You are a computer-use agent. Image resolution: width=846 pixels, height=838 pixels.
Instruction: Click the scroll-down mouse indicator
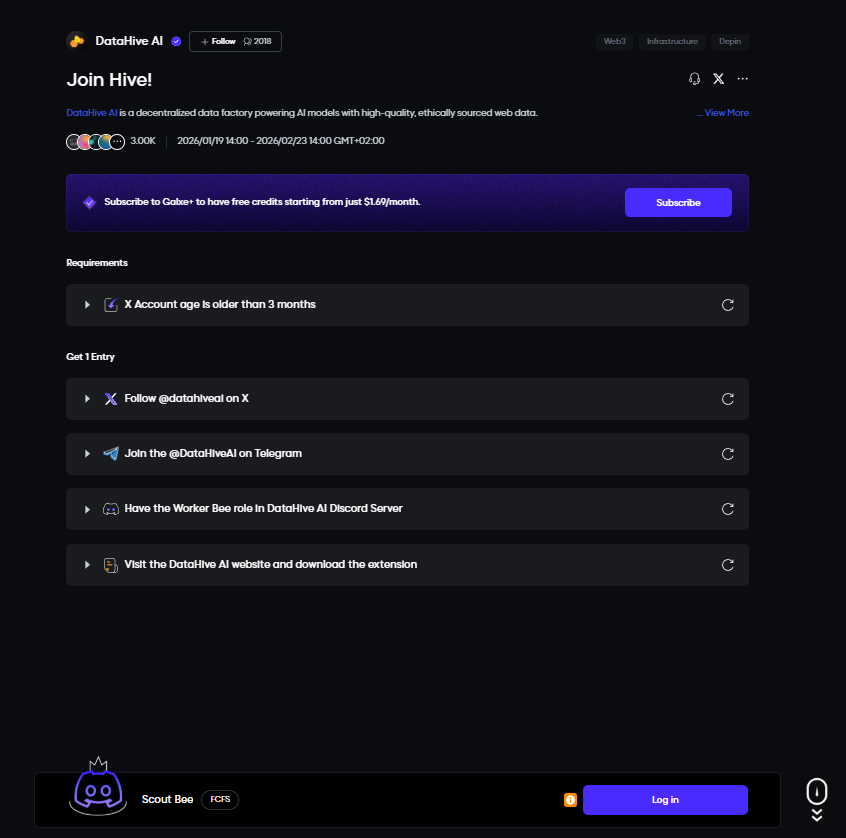(817, 792)
